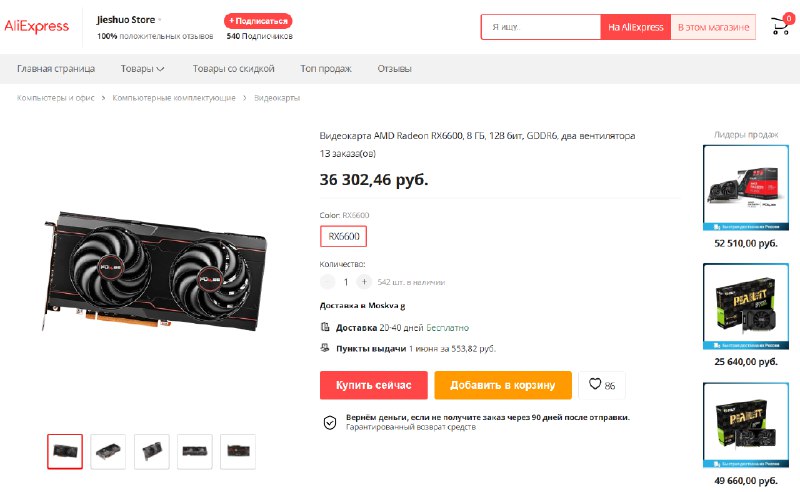Image resolution: width=800 pixels, height=492 pixels.
Task: Click the AliExpress logo
Action: (36, 26)
